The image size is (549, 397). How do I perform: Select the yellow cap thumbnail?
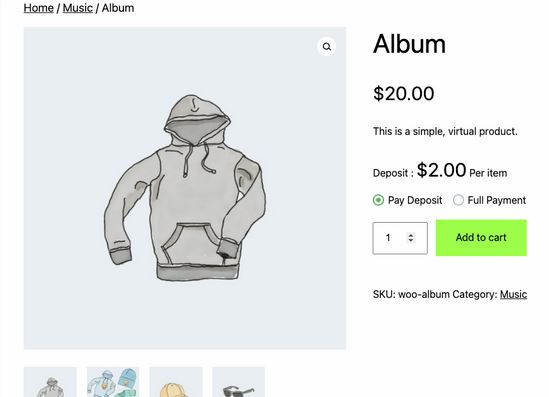[x=176, y=382]
